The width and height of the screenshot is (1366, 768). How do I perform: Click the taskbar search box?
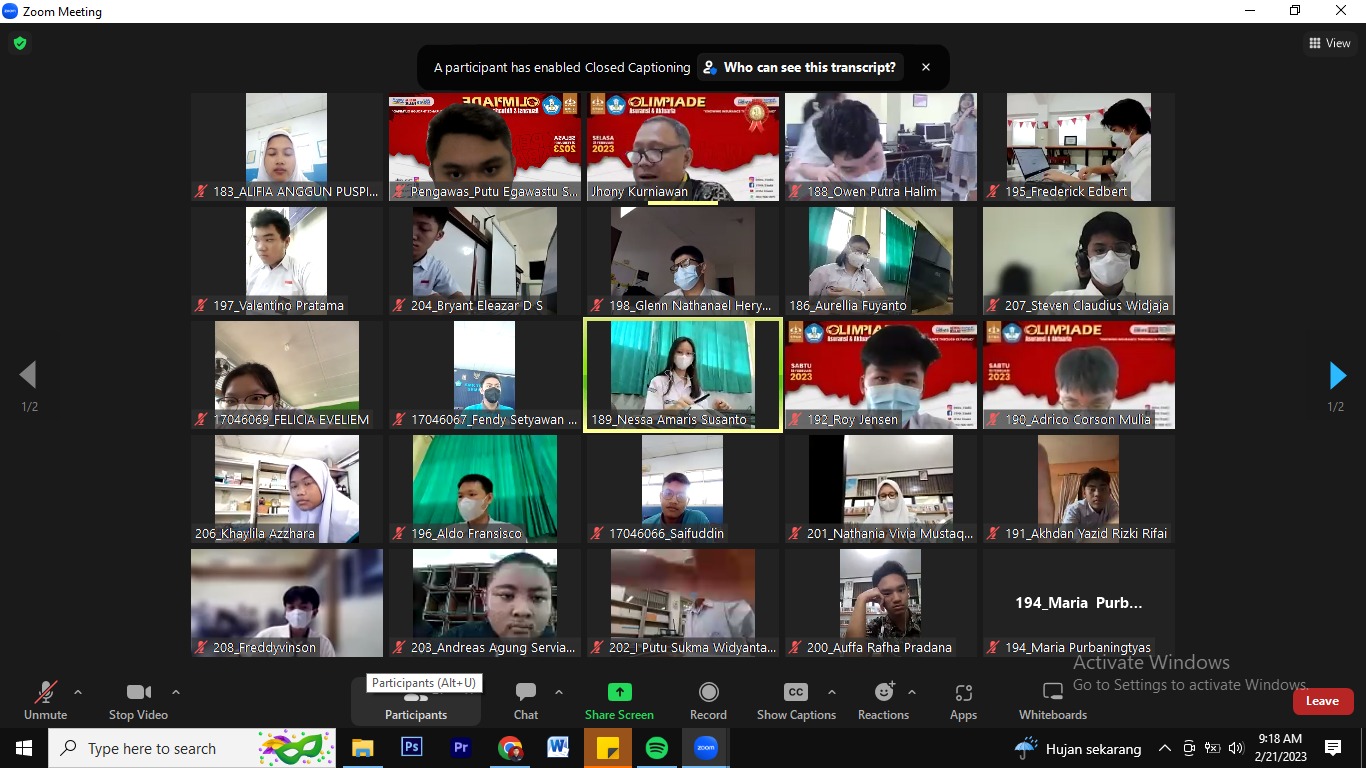point(192,748)
